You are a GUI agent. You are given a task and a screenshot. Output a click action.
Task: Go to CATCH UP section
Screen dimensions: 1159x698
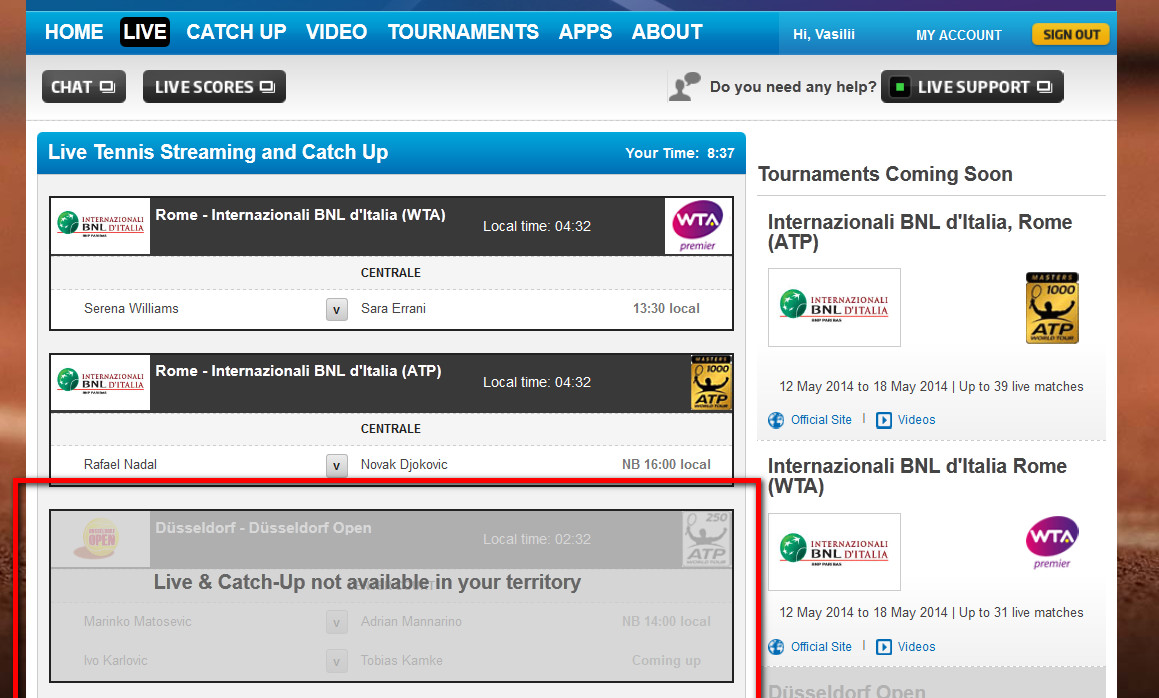[x=236, y=32]
